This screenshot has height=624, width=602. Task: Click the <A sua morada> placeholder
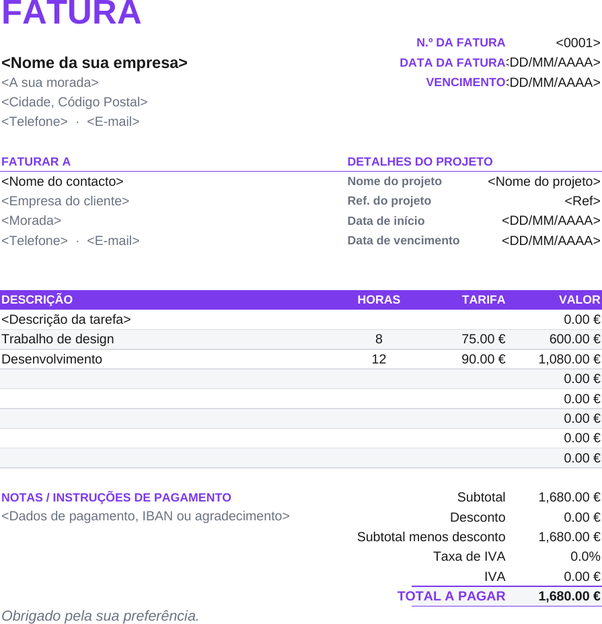[50, 82]
